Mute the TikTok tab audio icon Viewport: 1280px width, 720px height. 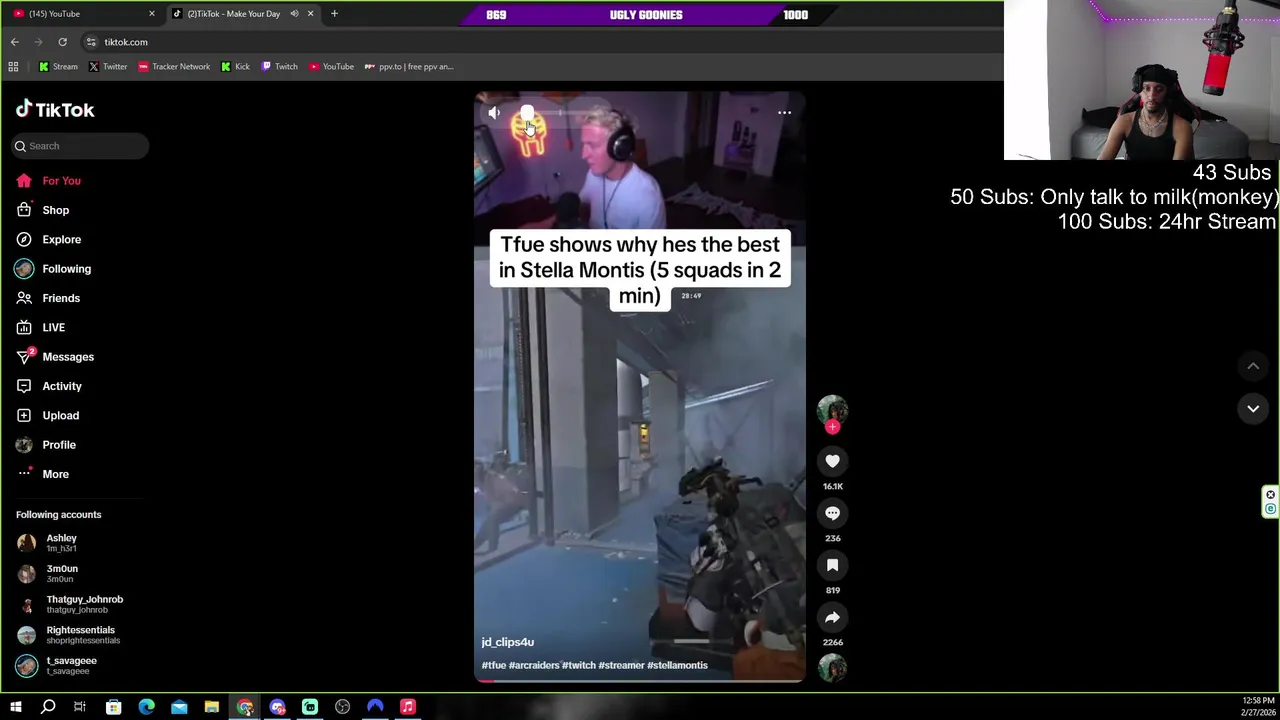click(x=294, y=14)
